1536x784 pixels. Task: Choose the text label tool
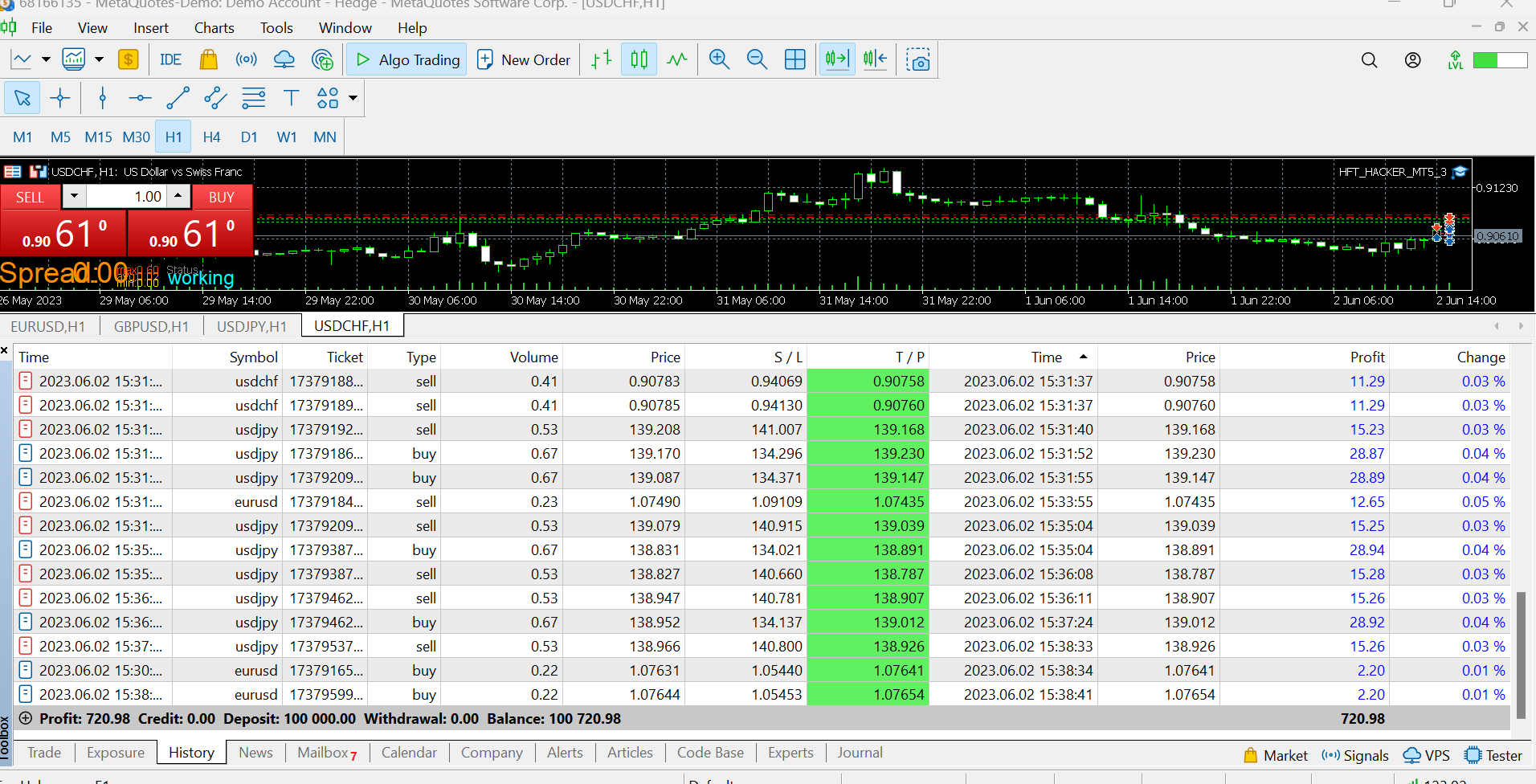pos(291,99)
